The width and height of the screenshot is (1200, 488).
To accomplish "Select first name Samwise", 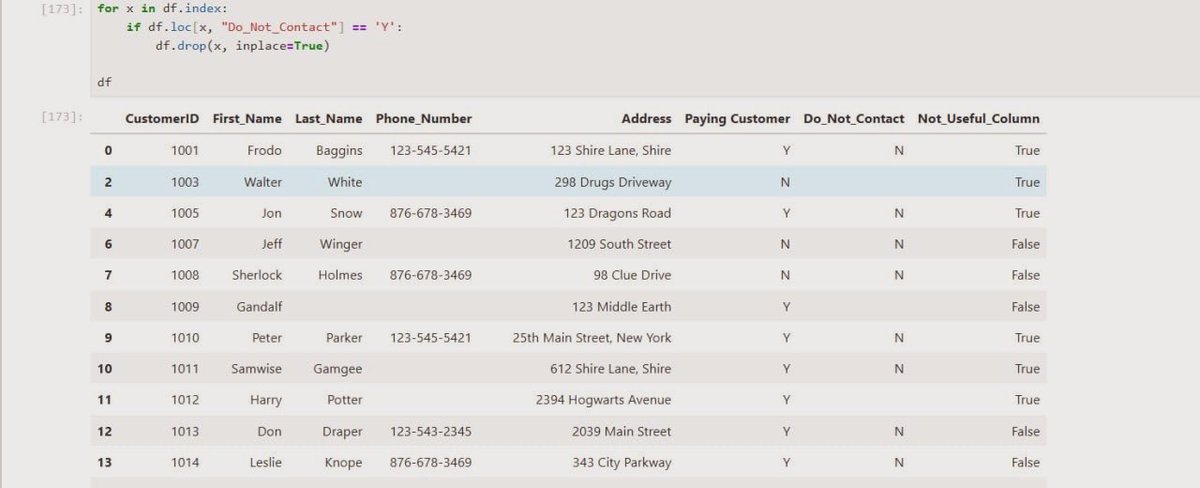I will coord(257,369).
